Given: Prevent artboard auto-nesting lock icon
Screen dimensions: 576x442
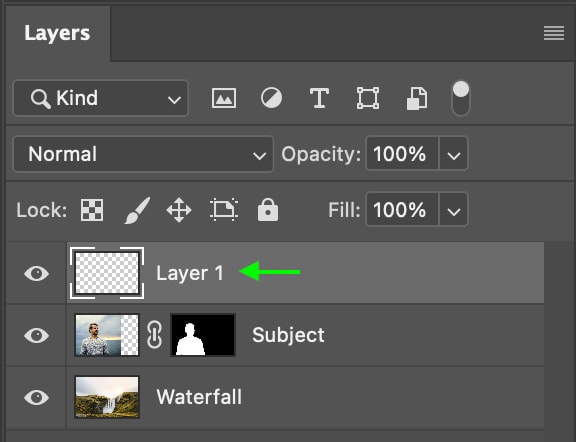Looking at the screenshot, I should click(224, 210).
